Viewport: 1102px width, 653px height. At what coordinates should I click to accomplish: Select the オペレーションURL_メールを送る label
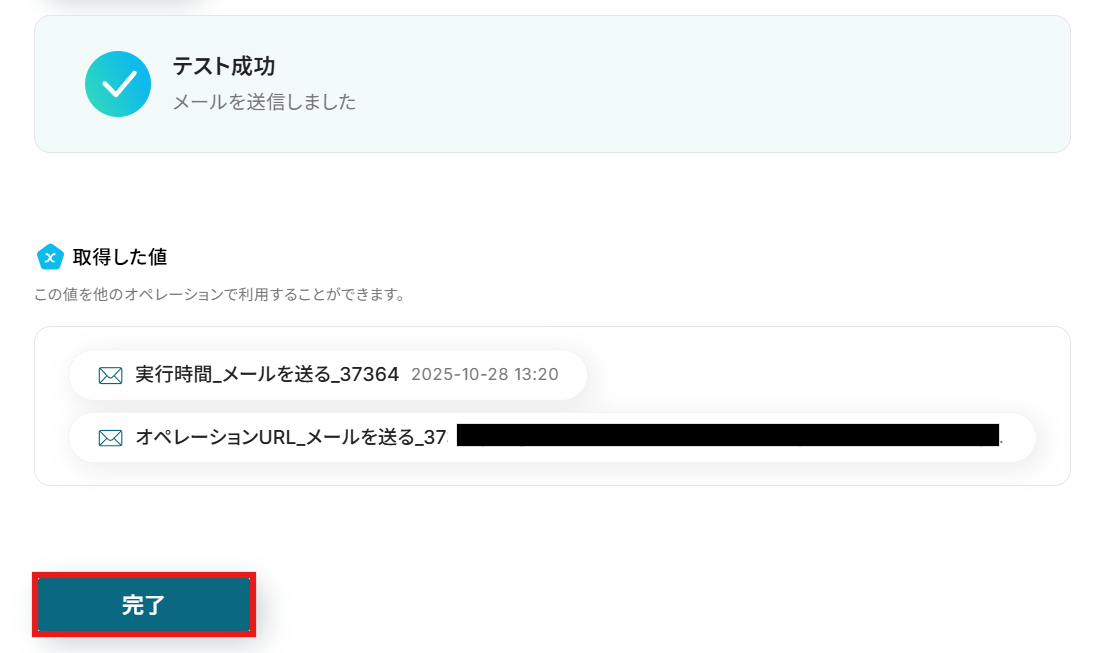[x=292, y=437]
